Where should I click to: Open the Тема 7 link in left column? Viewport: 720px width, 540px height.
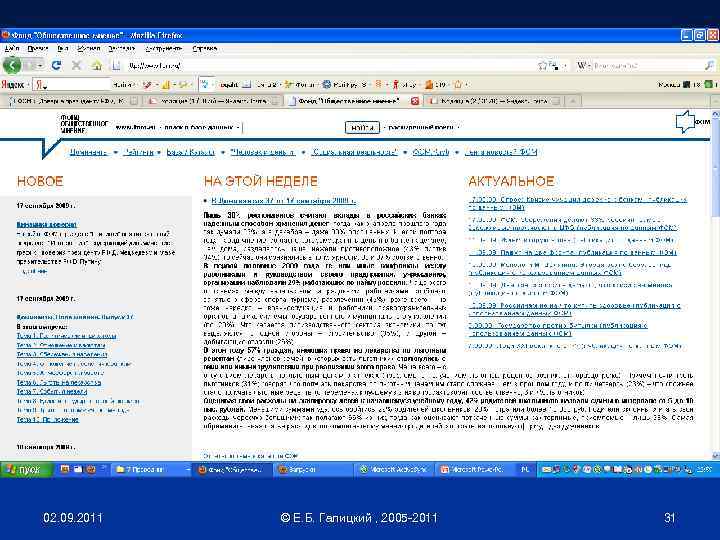51,392
